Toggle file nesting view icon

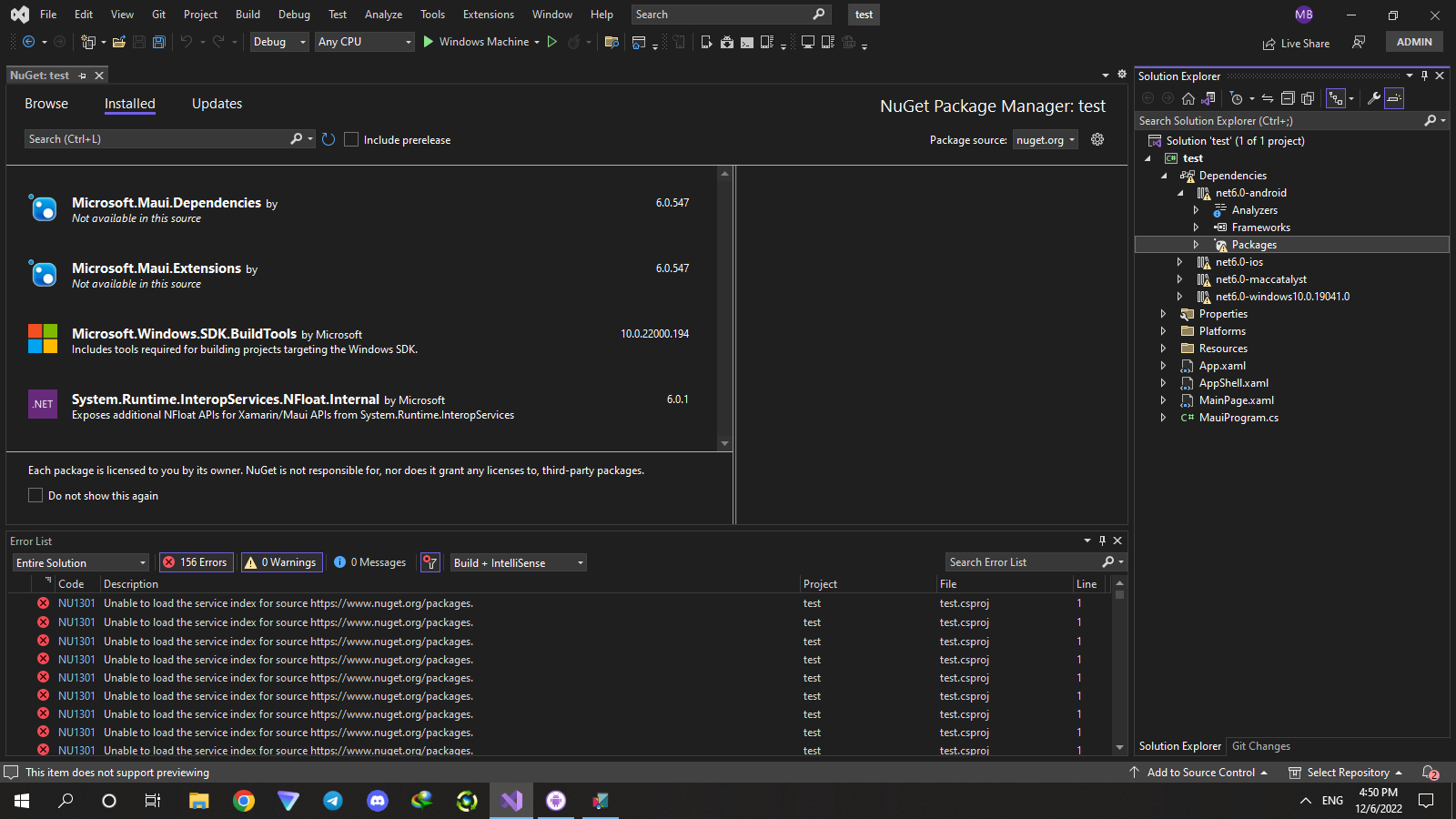(1335, 98)
